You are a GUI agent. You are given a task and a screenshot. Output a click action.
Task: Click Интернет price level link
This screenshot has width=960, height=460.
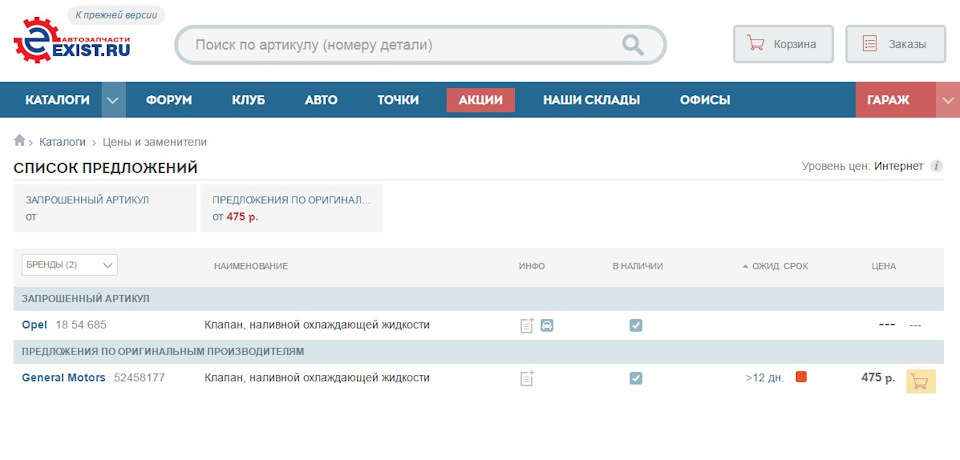click(899, 166)
